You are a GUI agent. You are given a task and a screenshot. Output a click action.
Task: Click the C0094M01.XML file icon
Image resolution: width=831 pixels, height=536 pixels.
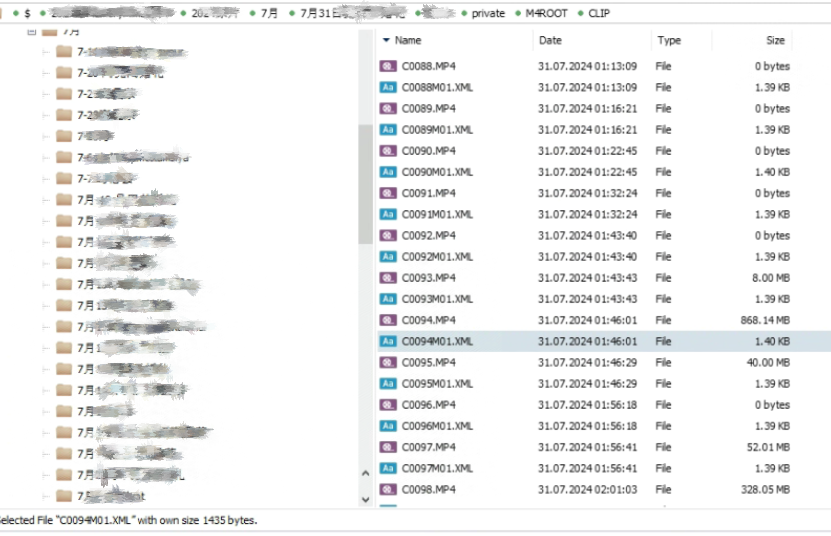[388, 341]
